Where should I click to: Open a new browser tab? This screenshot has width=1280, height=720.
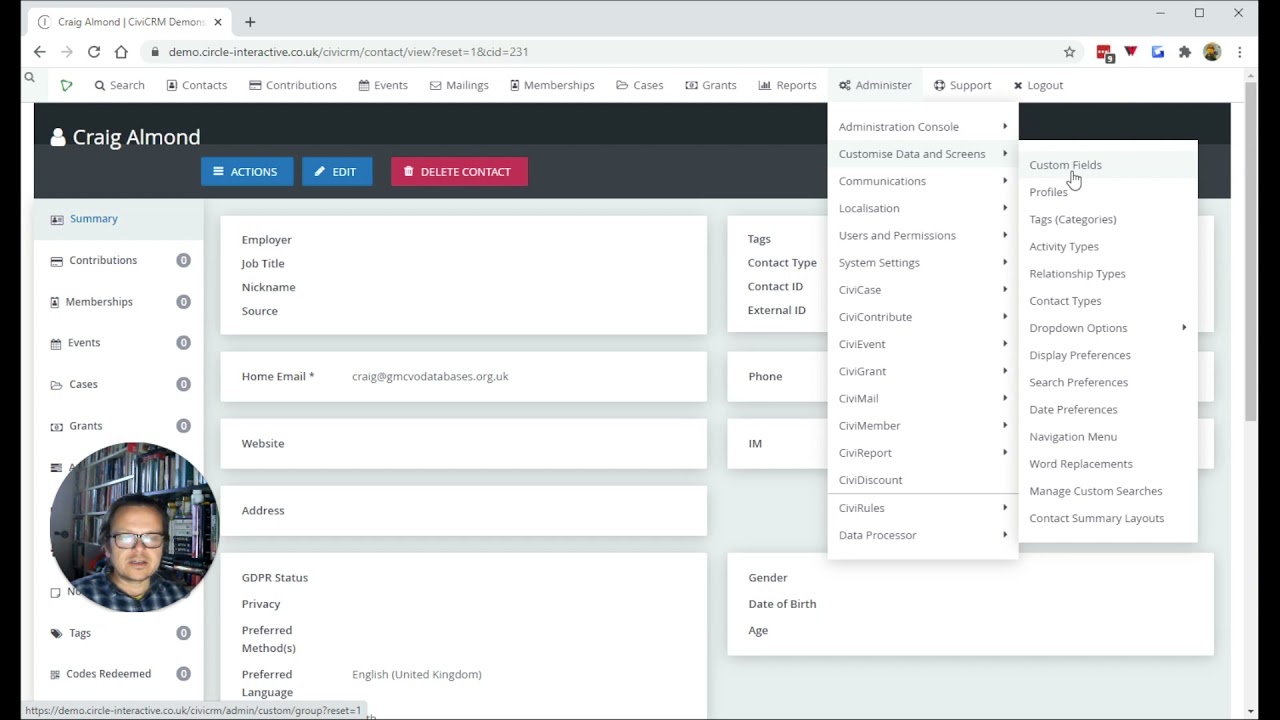point(250,22)
